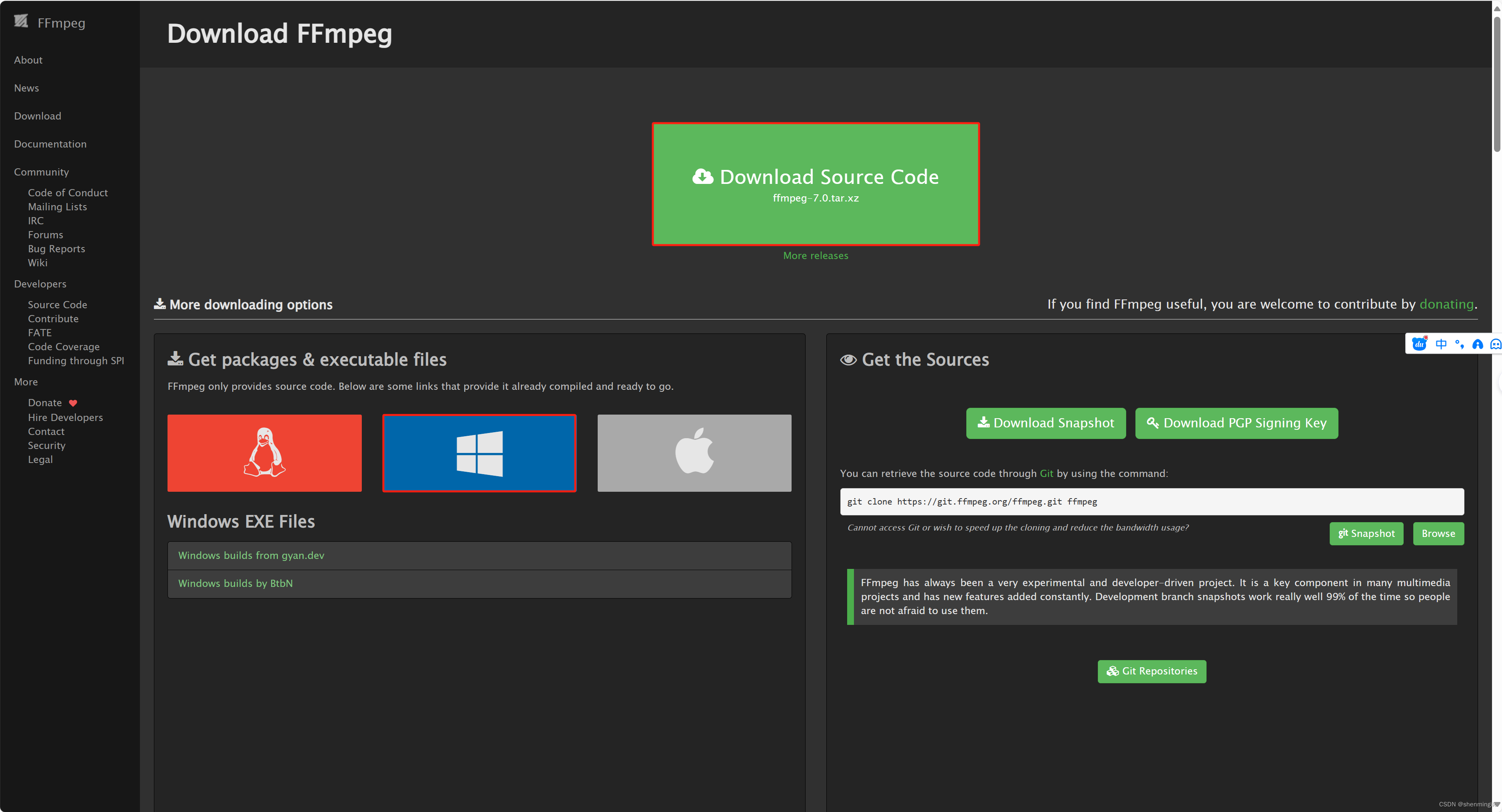Click the Download Snapshot button

1045,423
